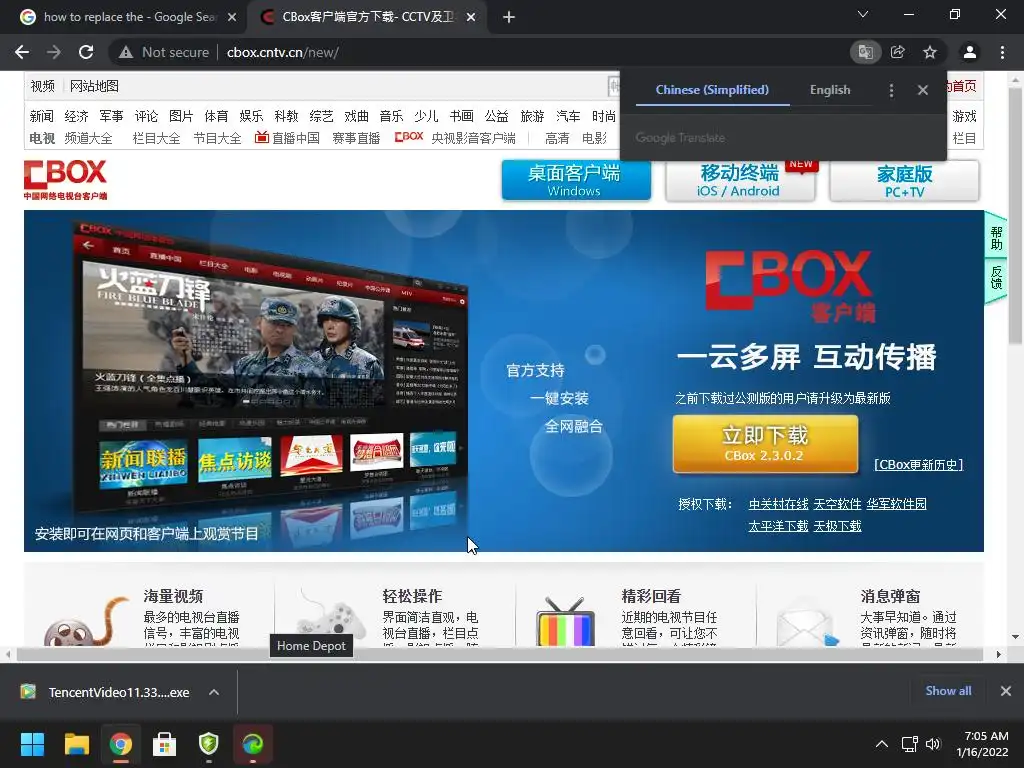Select Chinese (Simplified) in translate popup
Viewport: 1024px width, 768px height.
(x=712, y=90)
